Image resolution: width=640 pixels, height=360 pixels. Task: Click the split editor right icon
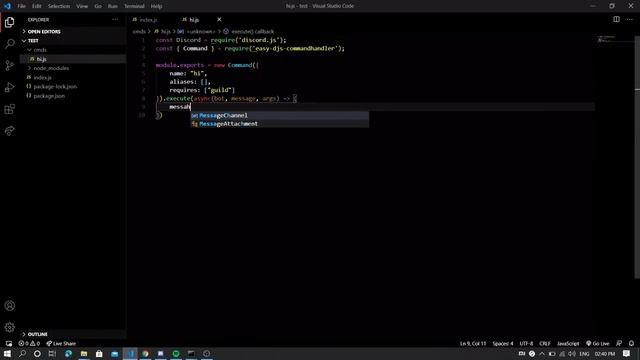pyautogui.click(x=616, y=19)
